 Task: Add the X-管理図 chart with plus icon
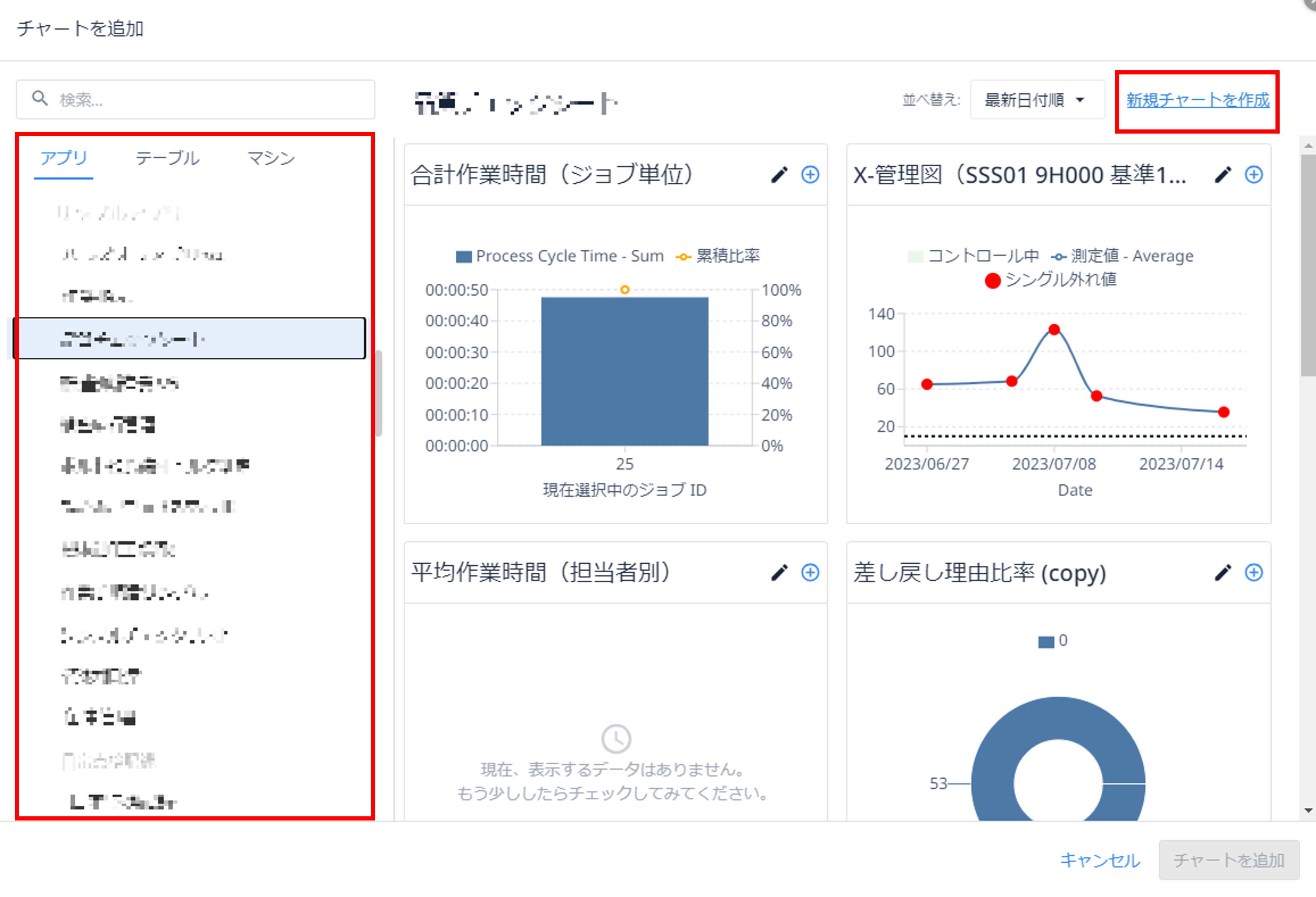(1253, 175)
